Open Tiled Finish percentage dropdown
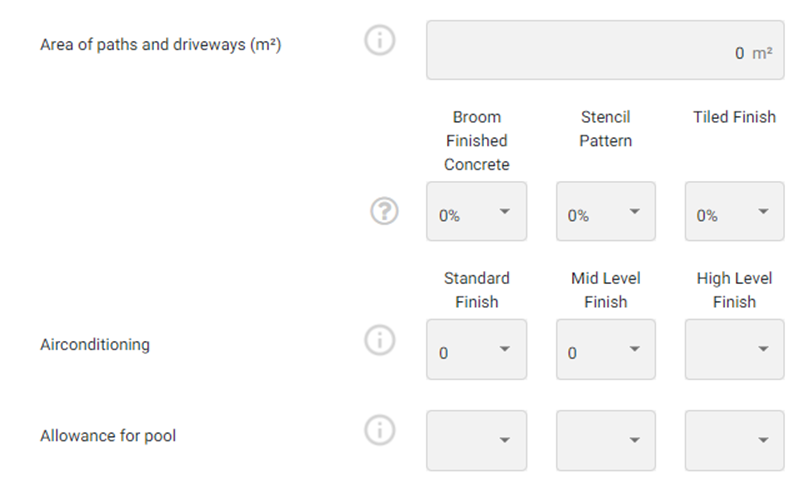811x495 pixels. click(734, 212)
